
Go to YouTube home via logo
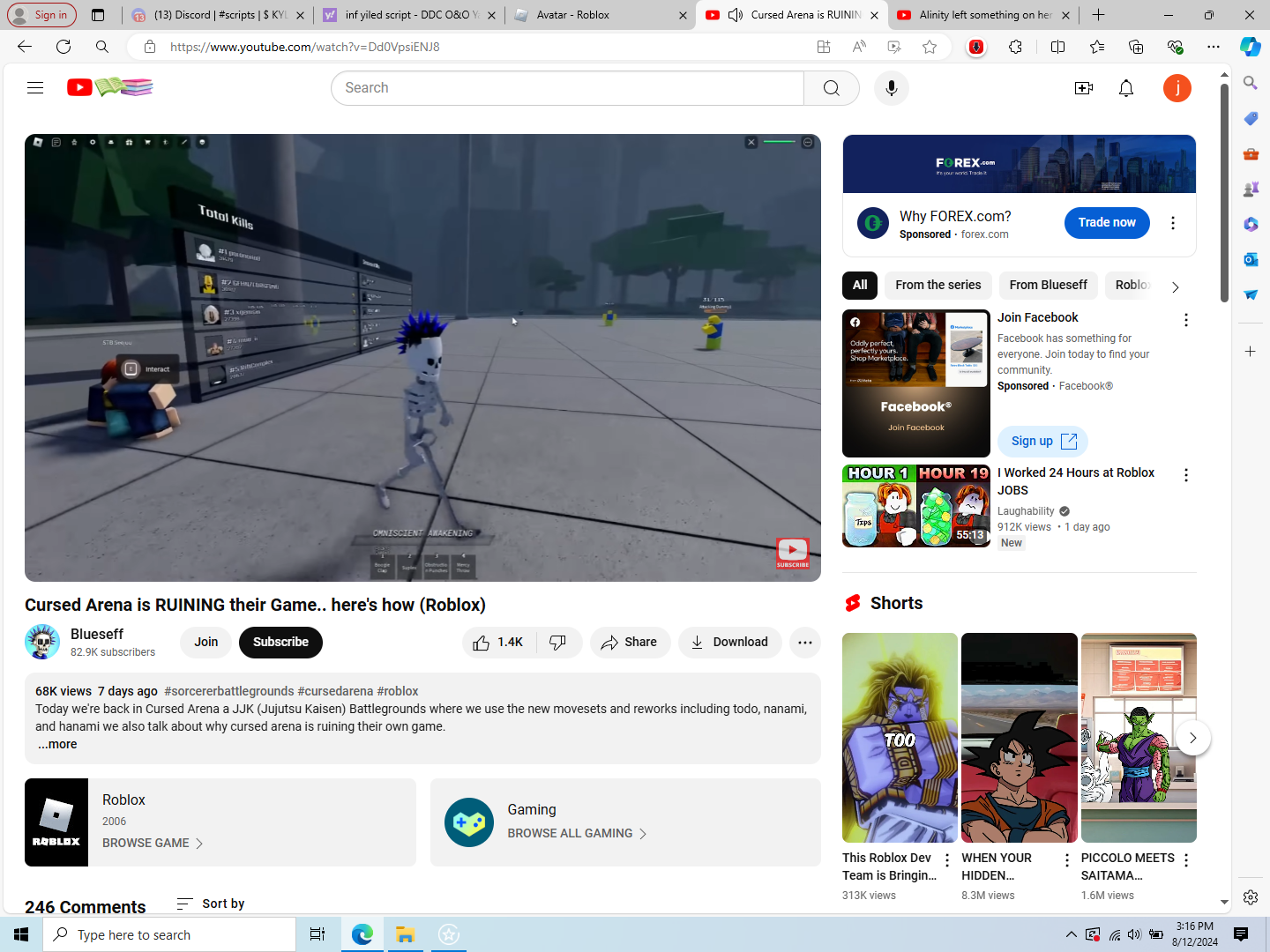(x=110, y=87)
